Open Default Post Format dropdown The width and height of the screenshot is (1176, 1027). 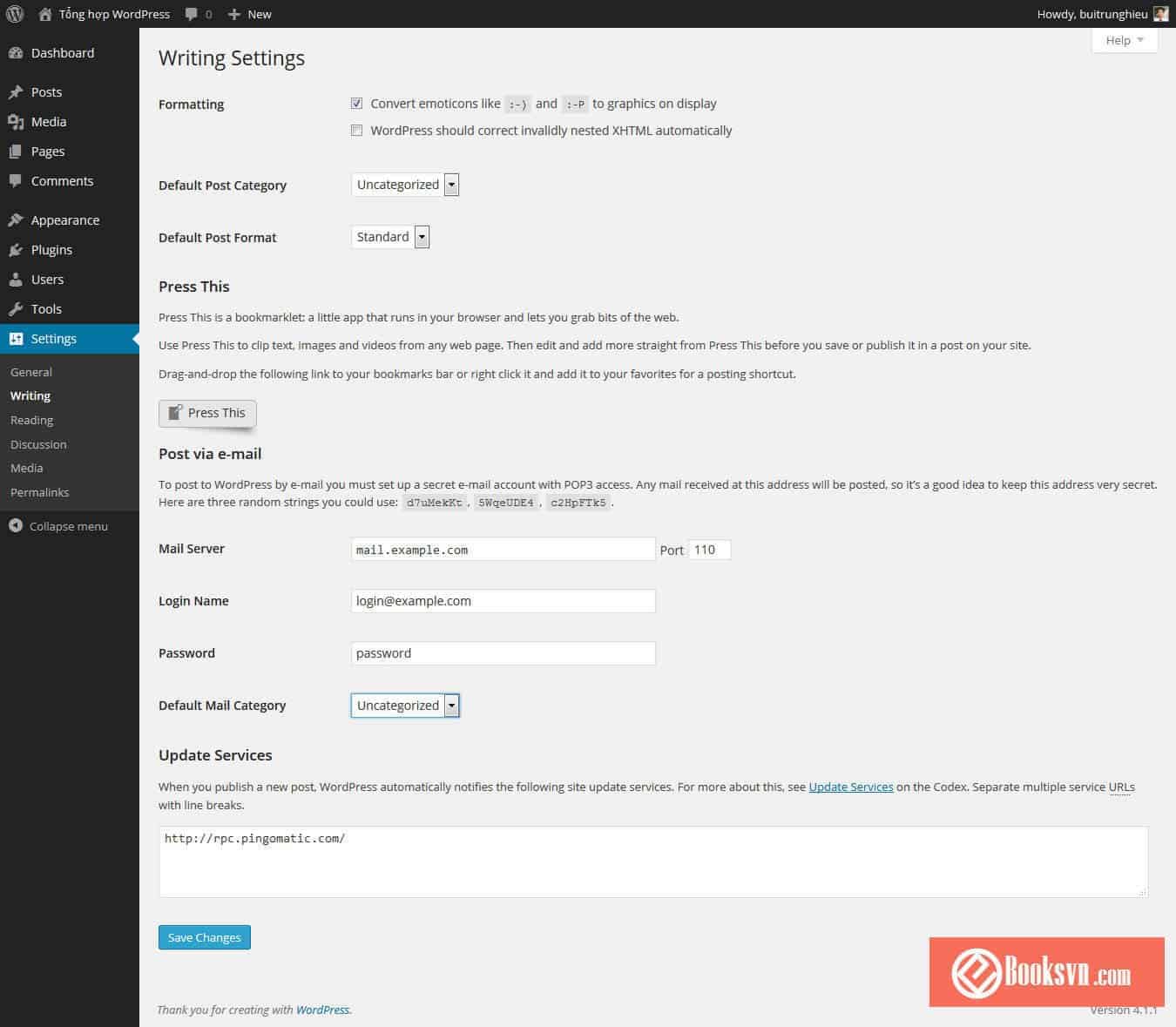[x=390, y=237]
